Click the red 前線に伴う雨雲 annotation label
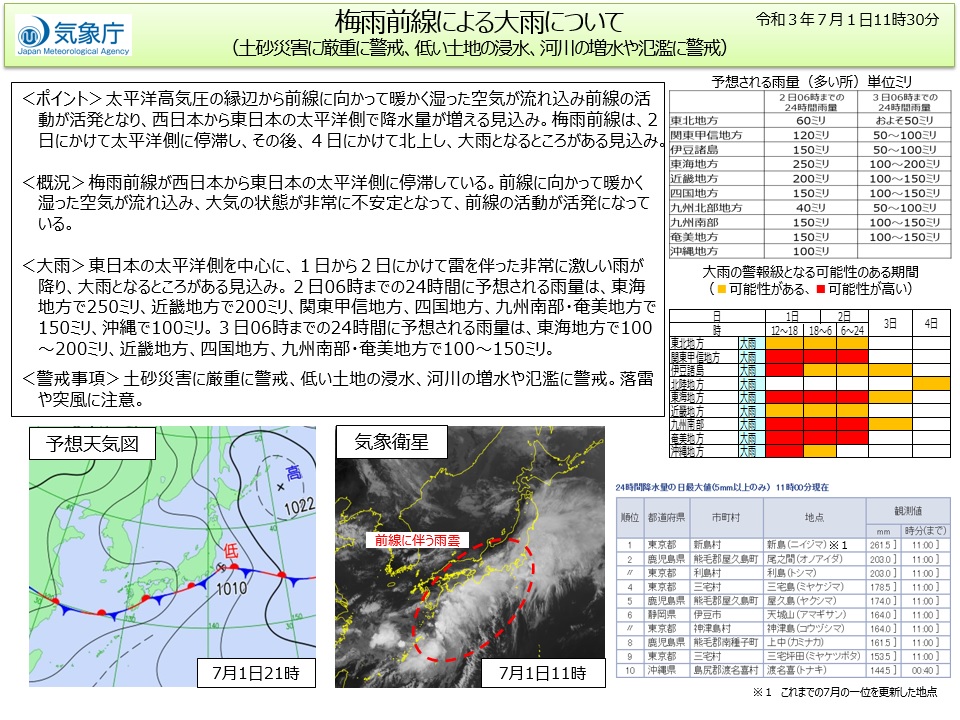Image resolution: width=960 pixels, height=720 pixels. (418, 540)
